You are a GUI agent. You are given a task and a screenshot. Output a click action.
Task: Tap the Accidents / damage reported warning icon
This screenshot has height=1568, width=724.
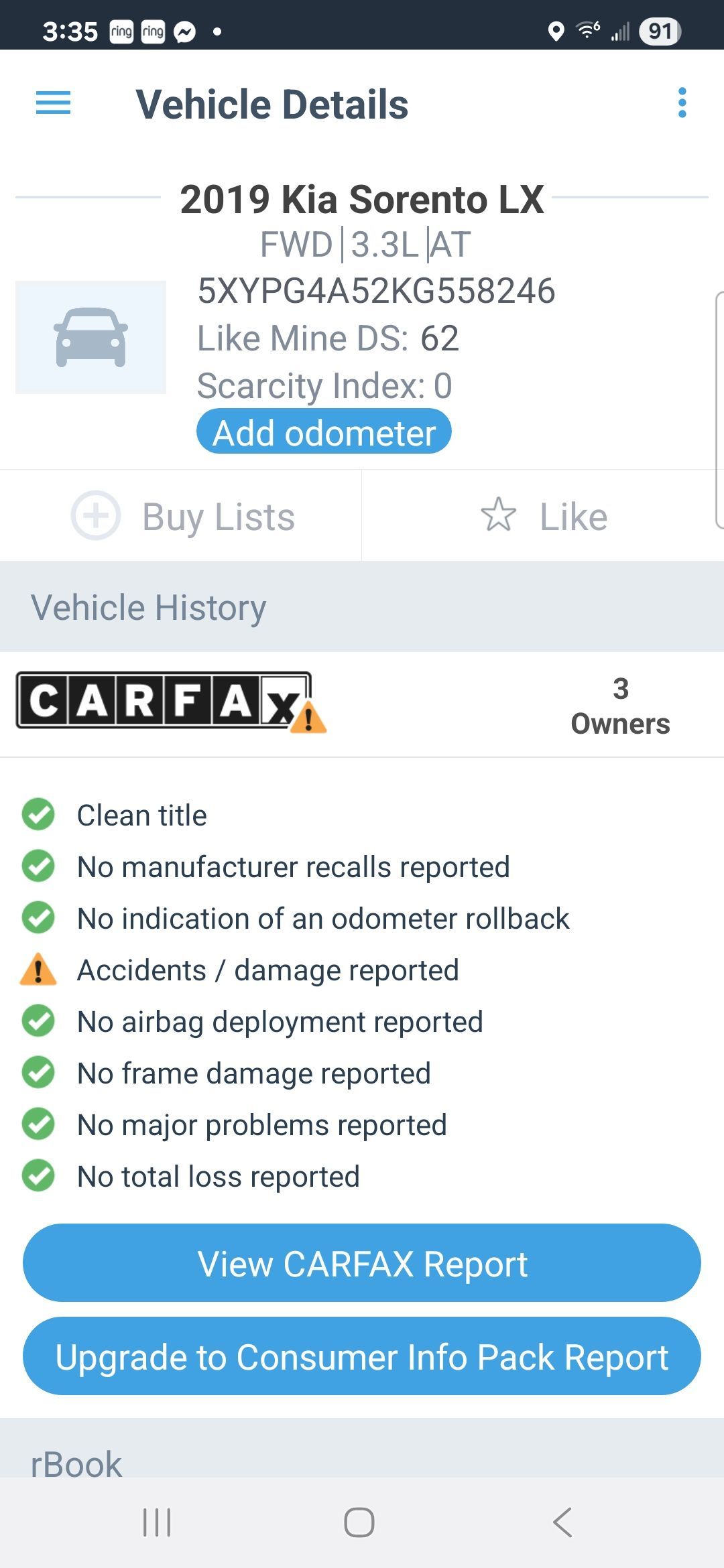(38, 970)
